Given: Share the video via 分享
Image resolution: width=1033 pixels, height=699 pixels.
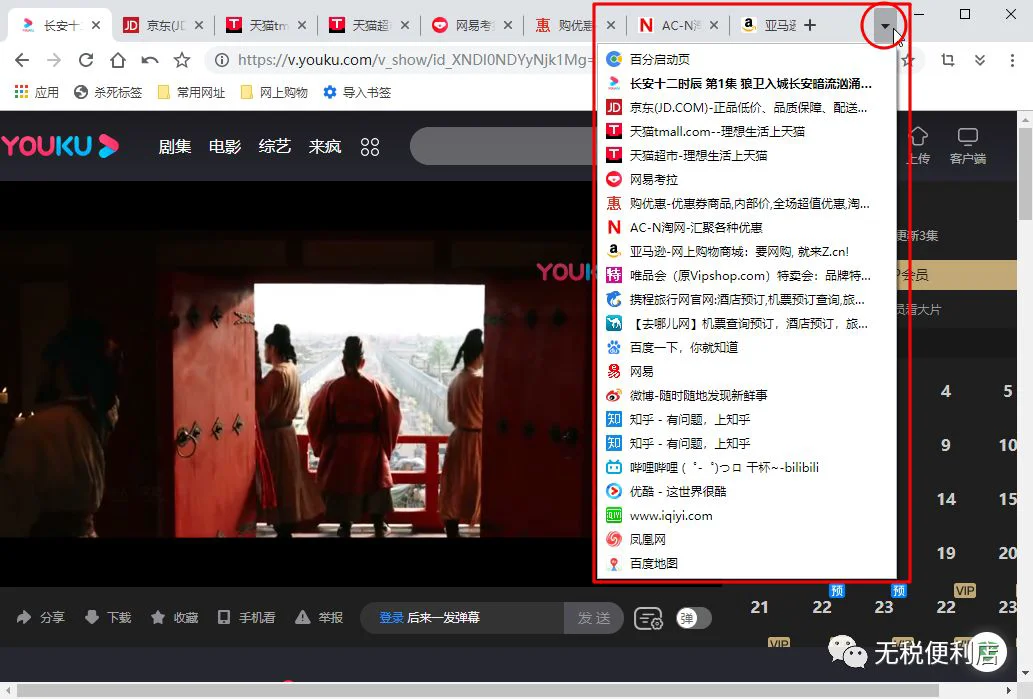Looking at the screenshot, I should pos(41,617).
